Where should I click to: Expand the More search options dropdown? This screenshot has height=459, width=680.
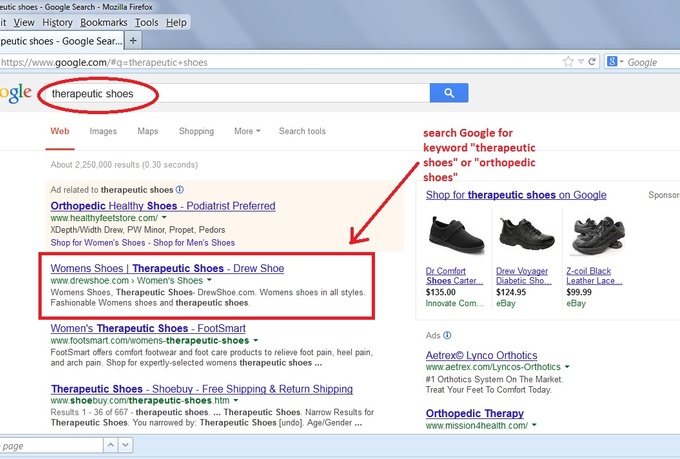(x=246, y=131)
